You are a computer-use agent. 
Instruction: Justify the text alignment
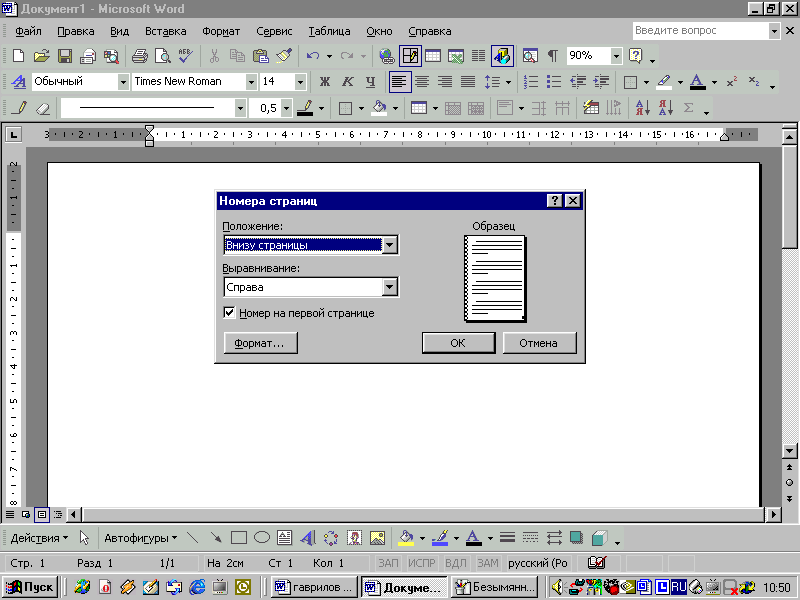point(468,82)
